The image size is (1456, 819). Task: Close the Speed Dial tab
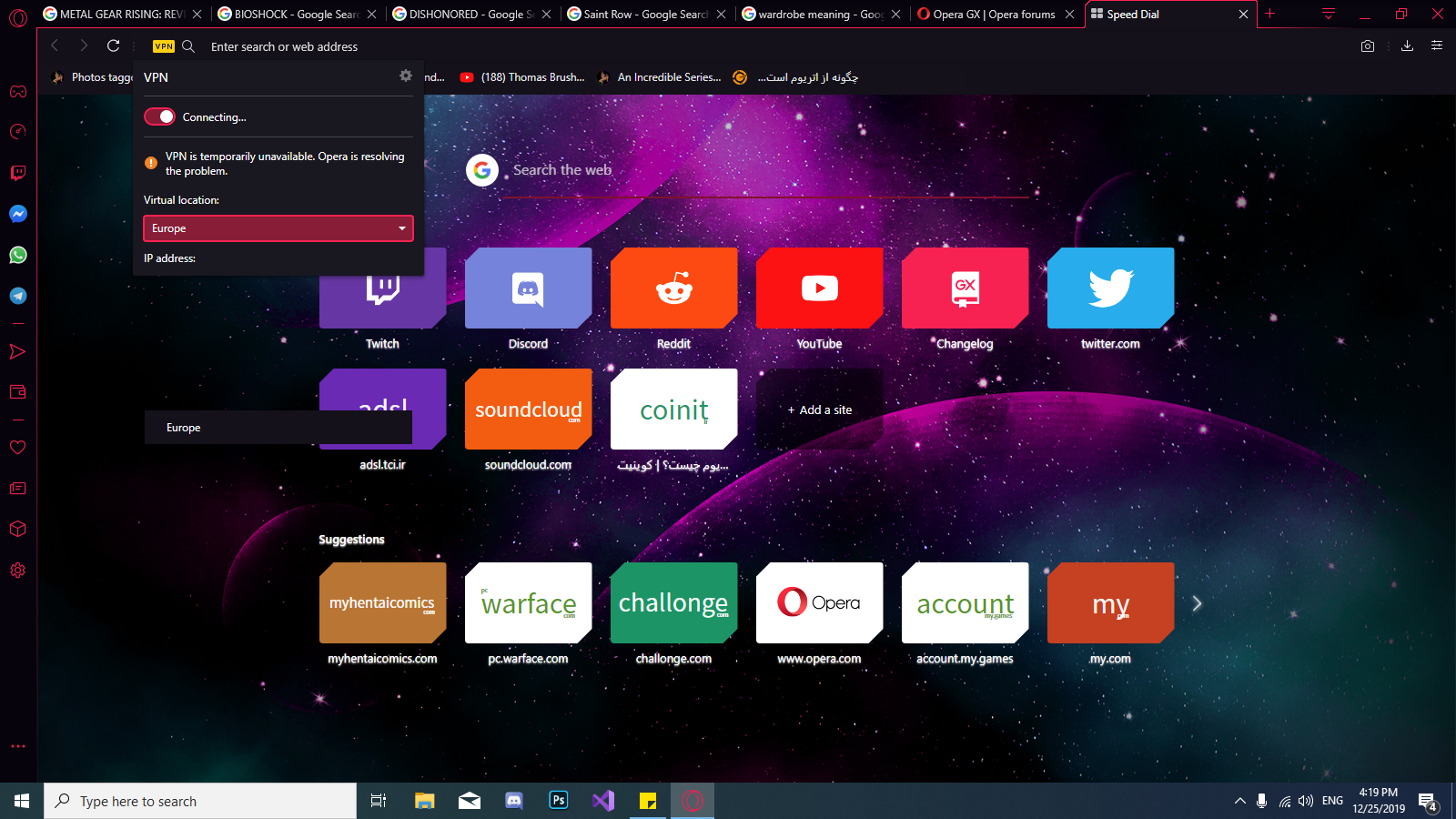[x=1243, y=15]
